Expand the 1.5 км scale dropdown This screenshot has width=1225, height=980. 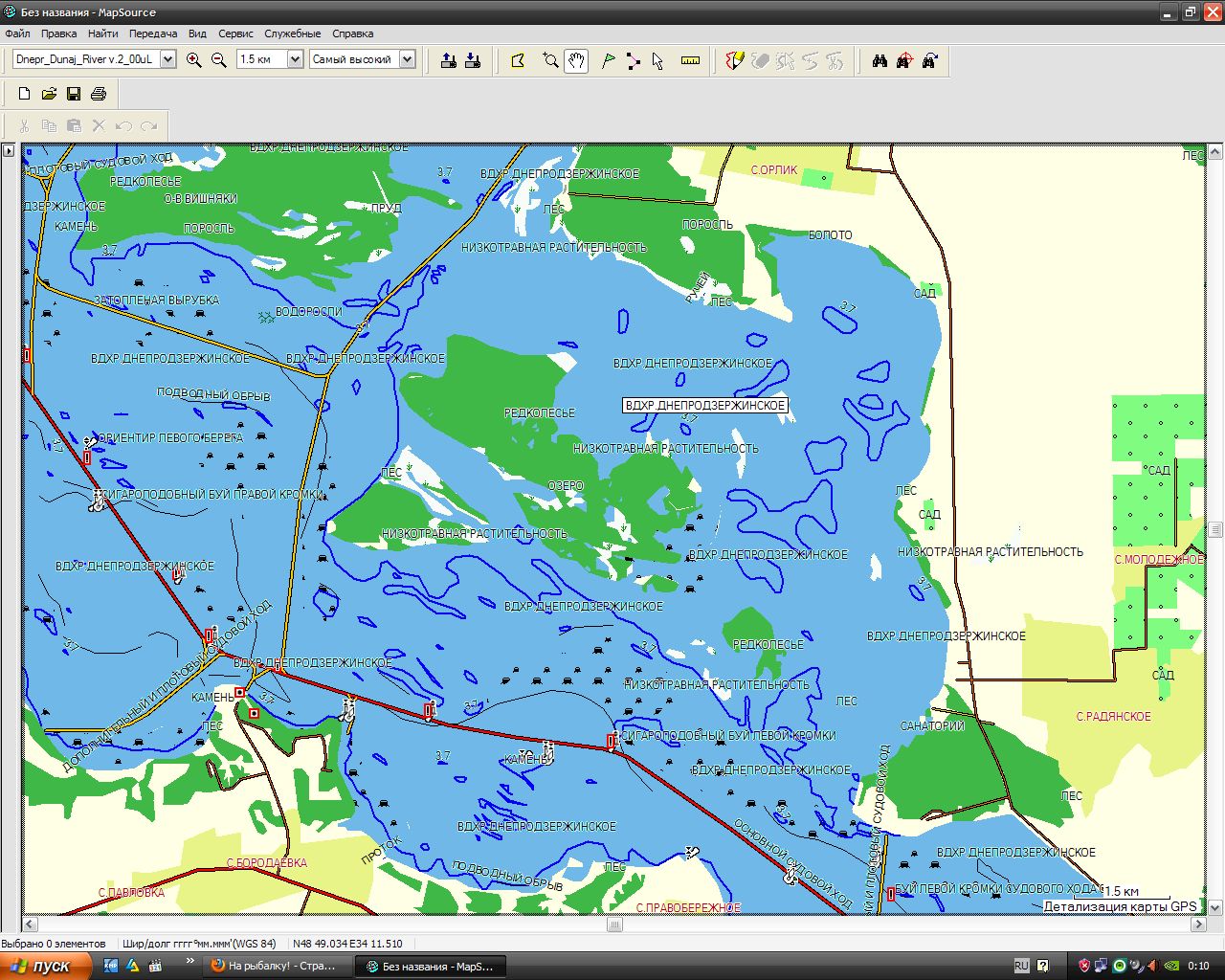(295, 59)
